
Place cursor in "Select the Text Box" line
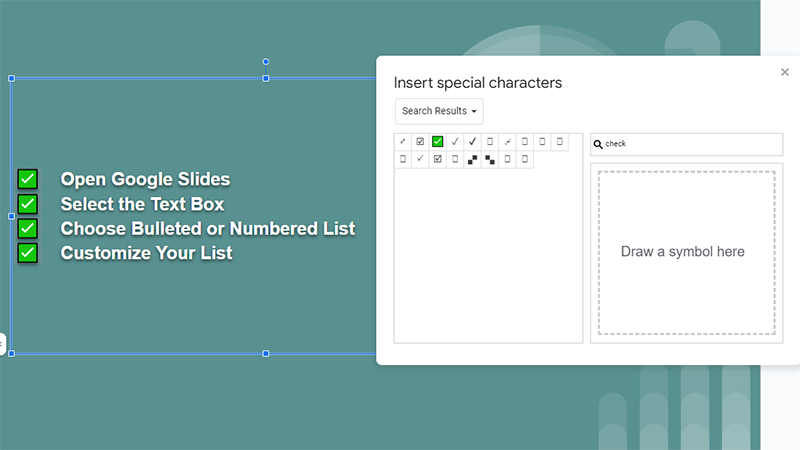142,204
